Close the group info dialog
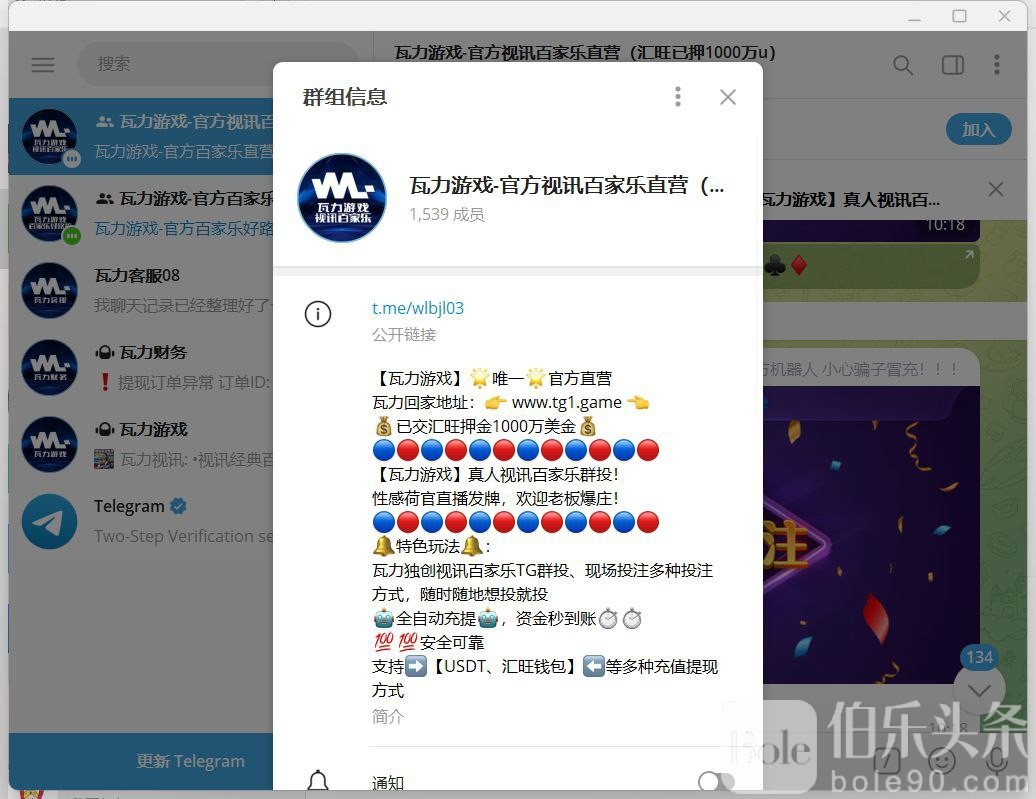Viewport: 1036px width, 799px height. coord(728,97)
